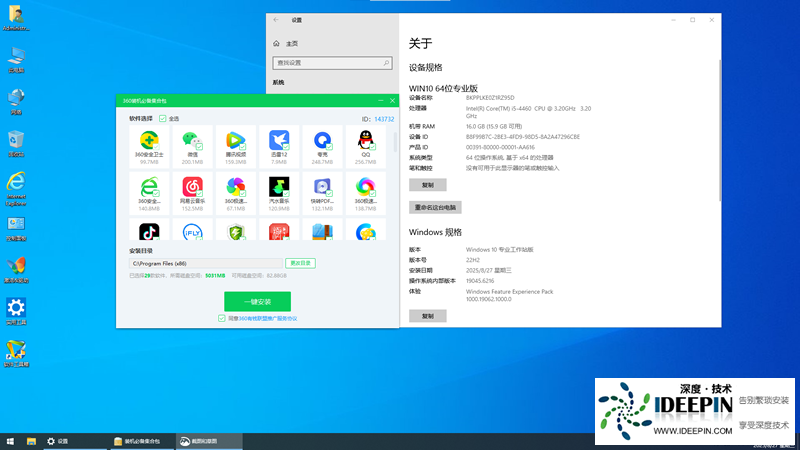Open the blue gear utilities desktop icon
This screenshot has height=450, width=800.
point(16,312)
